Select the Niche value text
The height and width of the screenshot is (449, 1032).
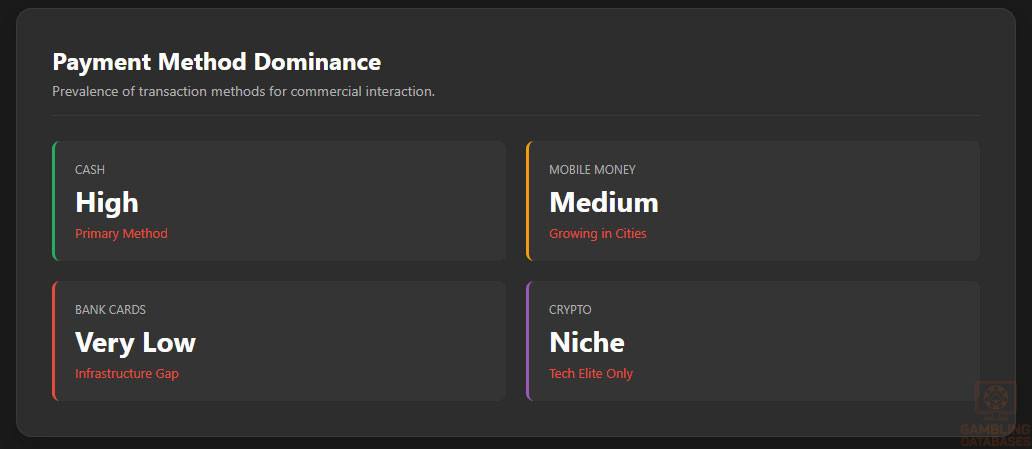[587, 343]
